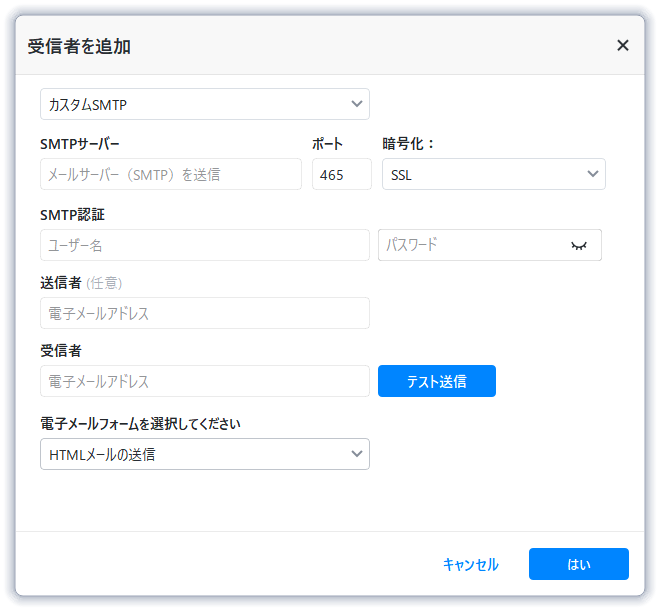The width and height of the screenshot is (660, 611).
Task: Click the SMTPサーバー input field
Action: click(x=171, y=174)
